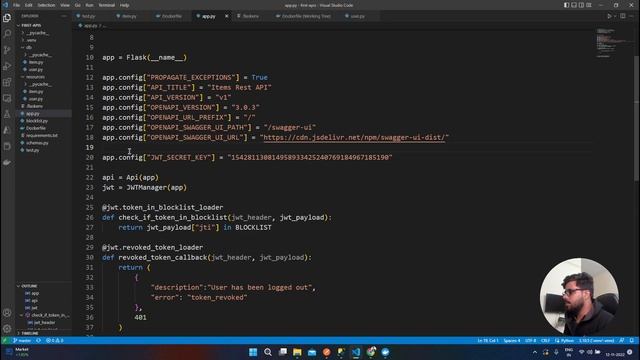Image resolution: width=640 pixels, height=360 pixels.
Task: Toggle Primary Side Bar layout icon
Action: [567, 5]
